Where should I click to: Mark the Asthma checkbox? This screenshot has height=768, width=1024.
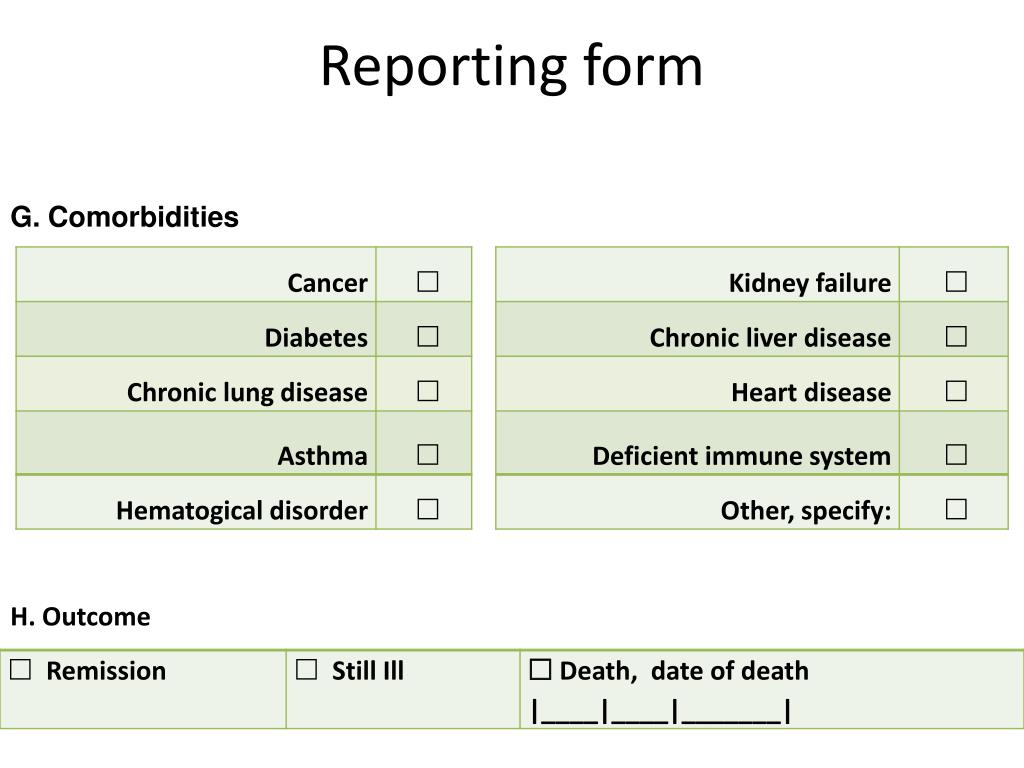(428, 455)
